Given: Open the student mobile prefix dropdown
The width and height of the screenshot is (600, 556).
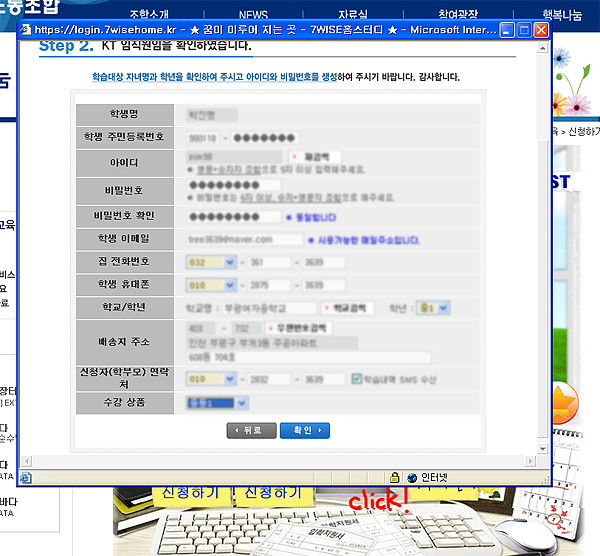Looking at the screenshot, I should (230, 285).
